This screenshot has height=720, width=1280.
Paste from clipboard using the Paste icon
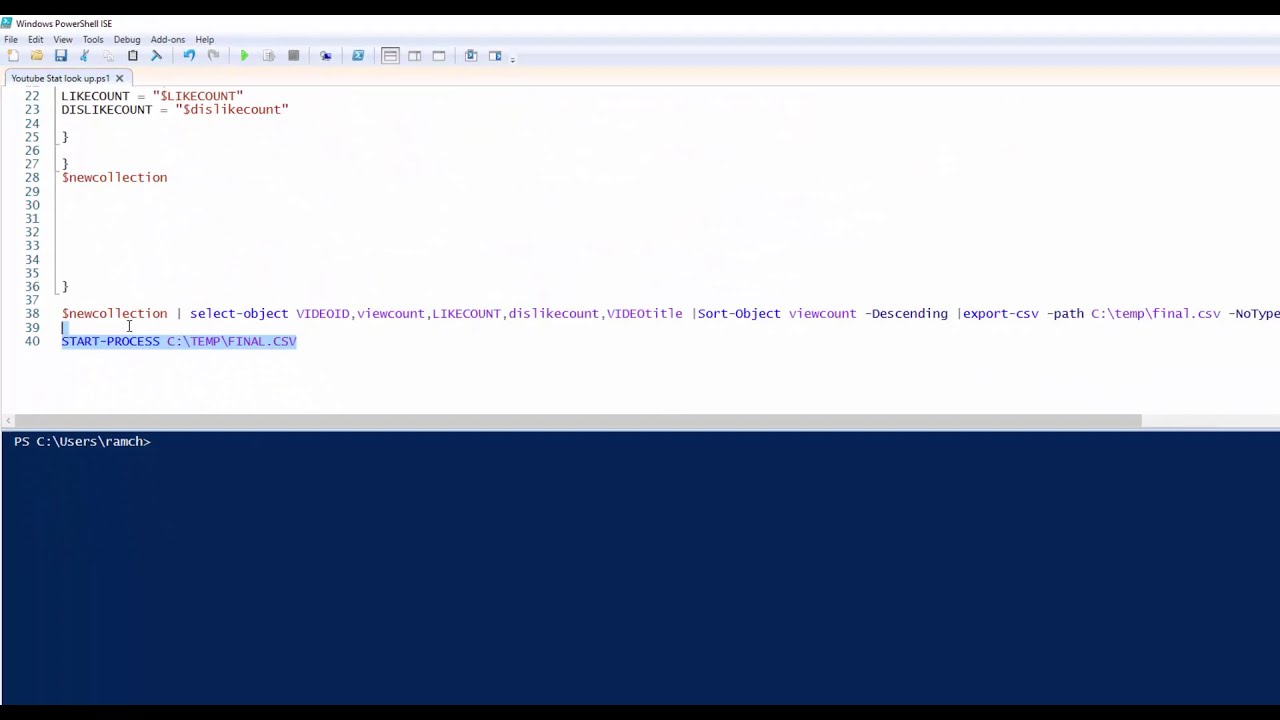132,56
